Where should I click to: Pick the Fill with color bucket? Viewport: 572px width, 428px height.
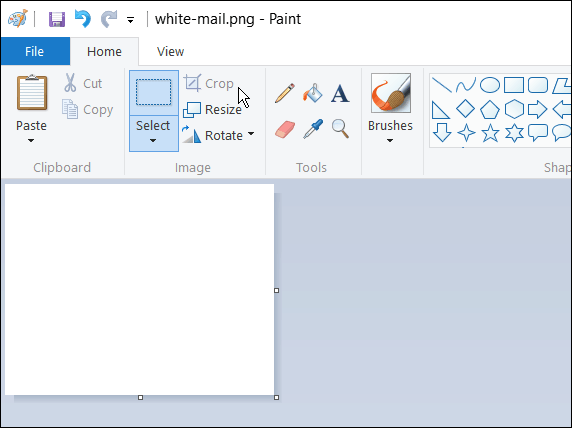(x=313, y=93)
